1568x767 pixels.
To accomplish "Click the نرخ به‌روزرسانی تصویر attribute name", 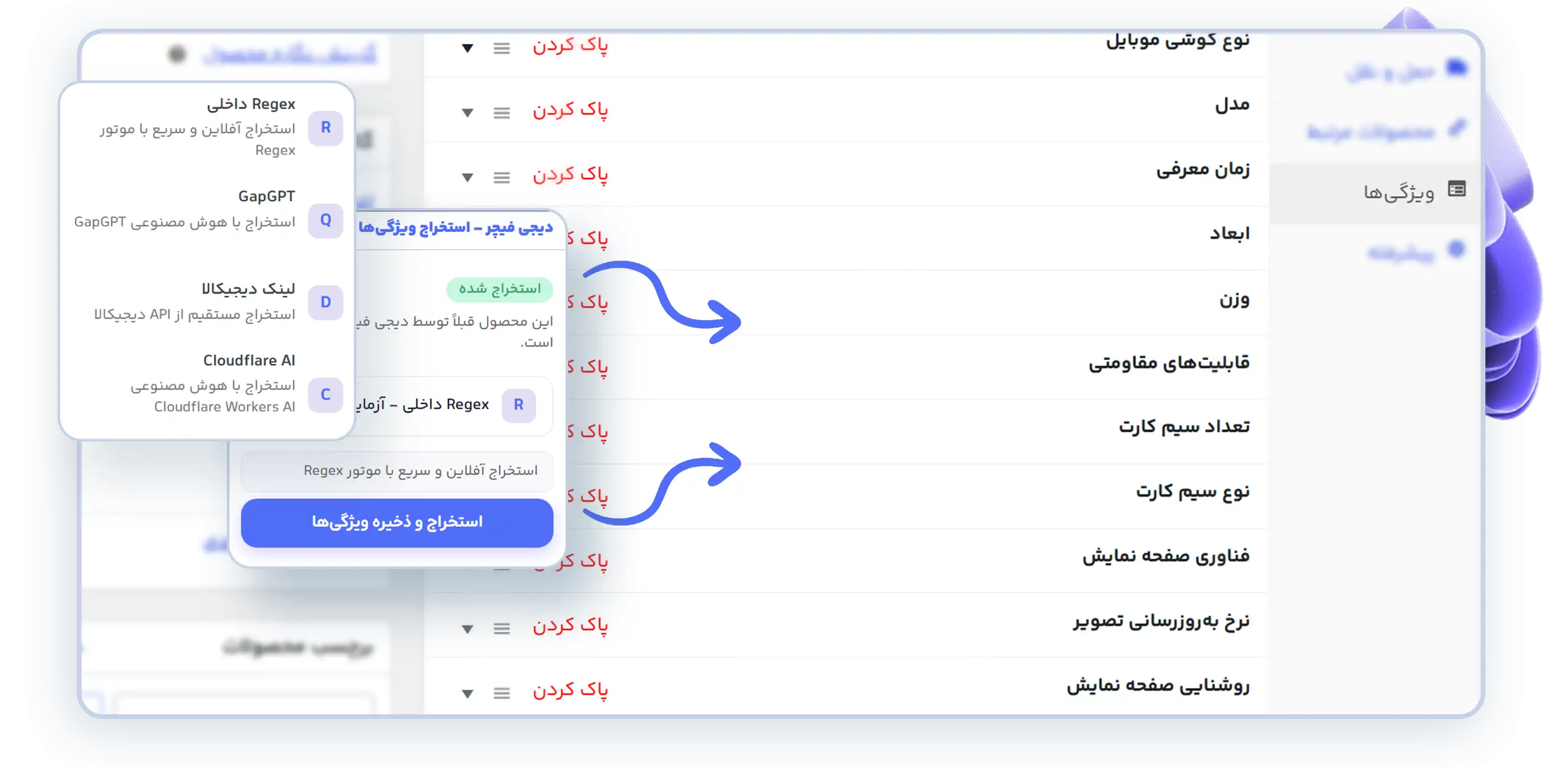I will pos(1161,621).
